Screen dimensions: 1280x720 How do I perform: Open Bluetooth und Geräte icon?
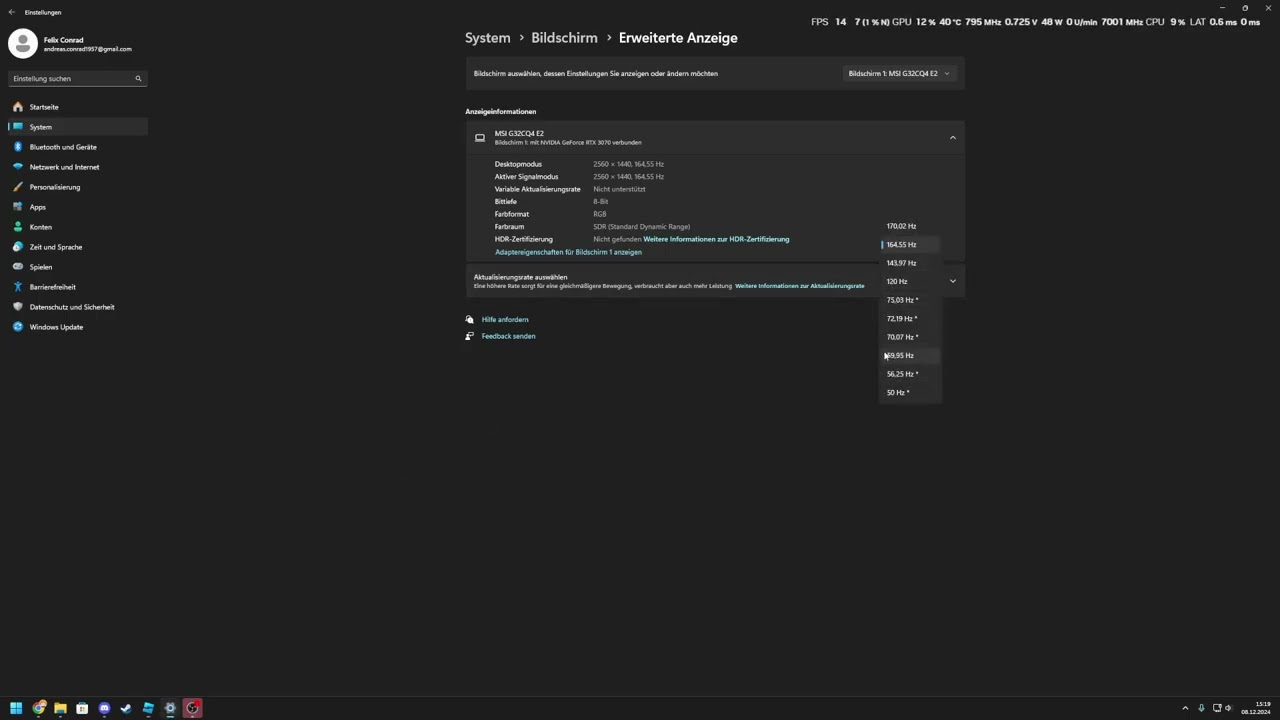pyautogui.click(x=18, y=147)
